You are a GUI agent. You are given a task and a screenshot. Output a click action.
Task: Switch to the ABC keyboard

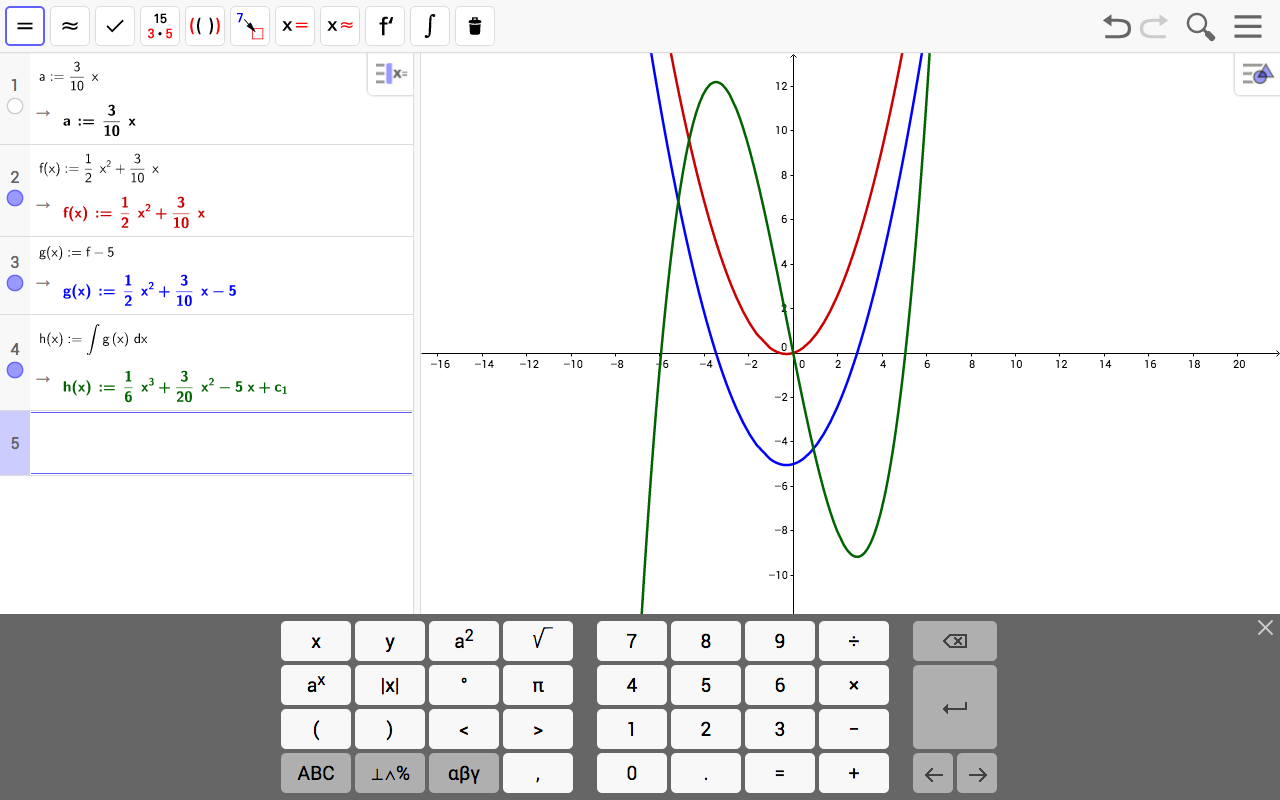316,773
